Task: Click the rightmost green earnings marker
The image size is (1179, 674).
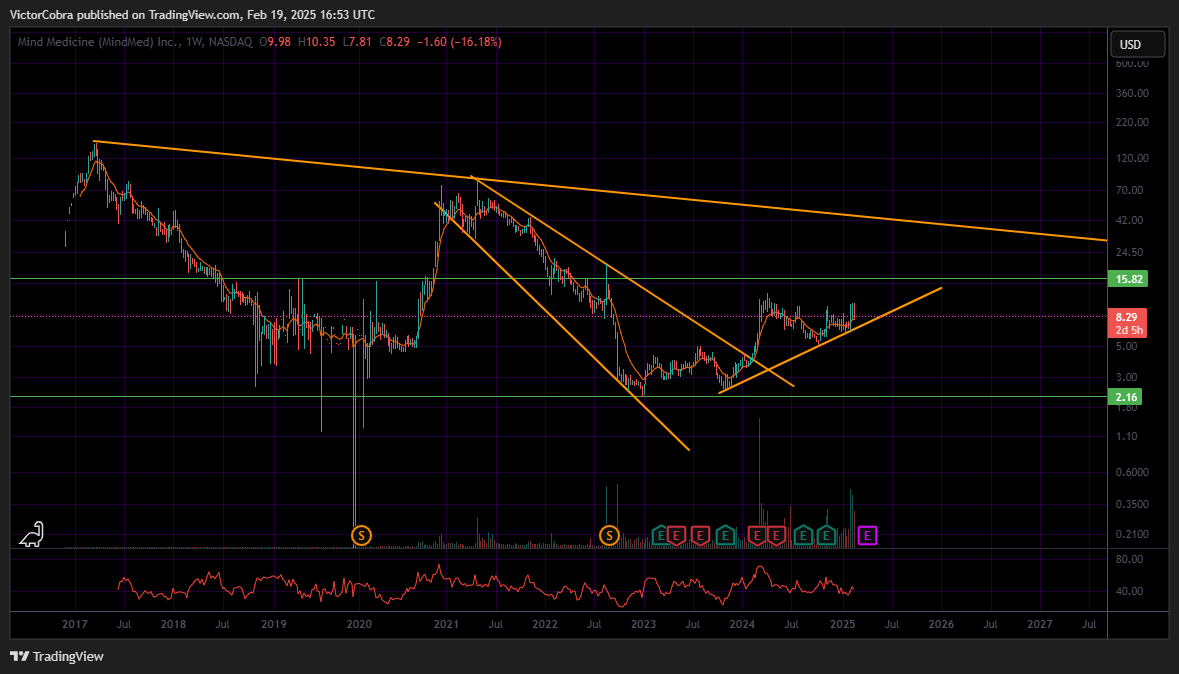Action: pos(826,536)
